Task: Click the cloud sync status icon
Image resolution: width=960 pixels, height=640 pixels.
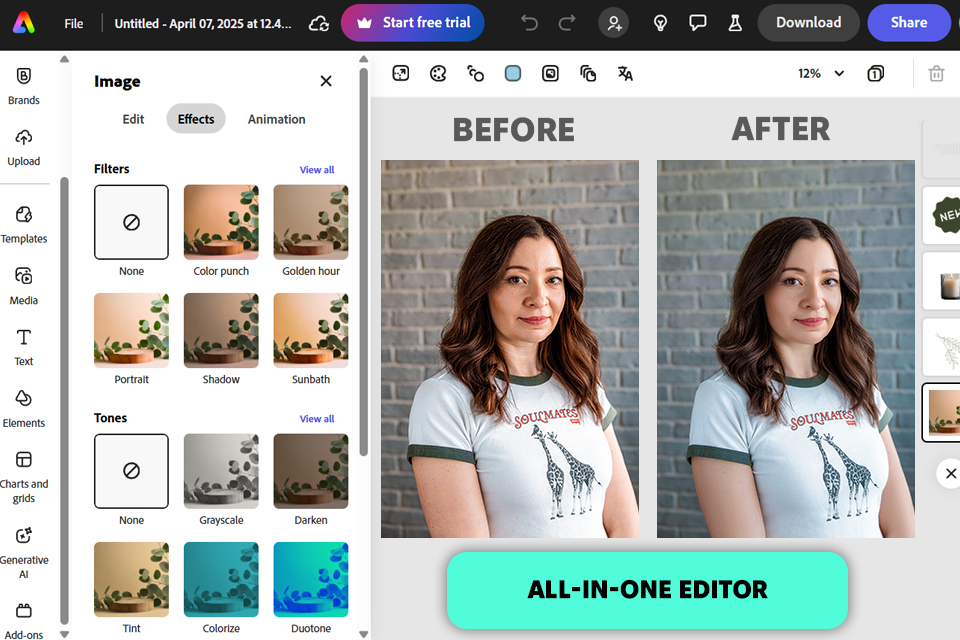Action: coord(319,23)
